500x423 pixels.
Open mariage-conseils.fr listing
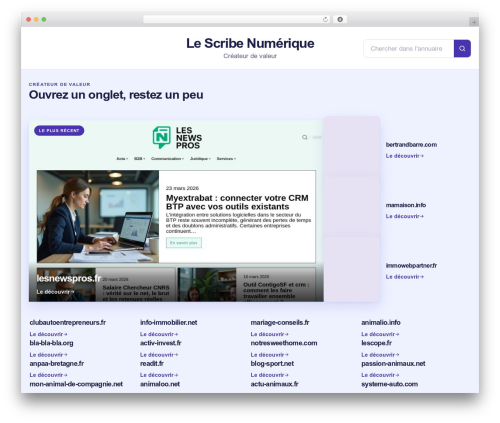pyautogui.click(x=280, y=322)
